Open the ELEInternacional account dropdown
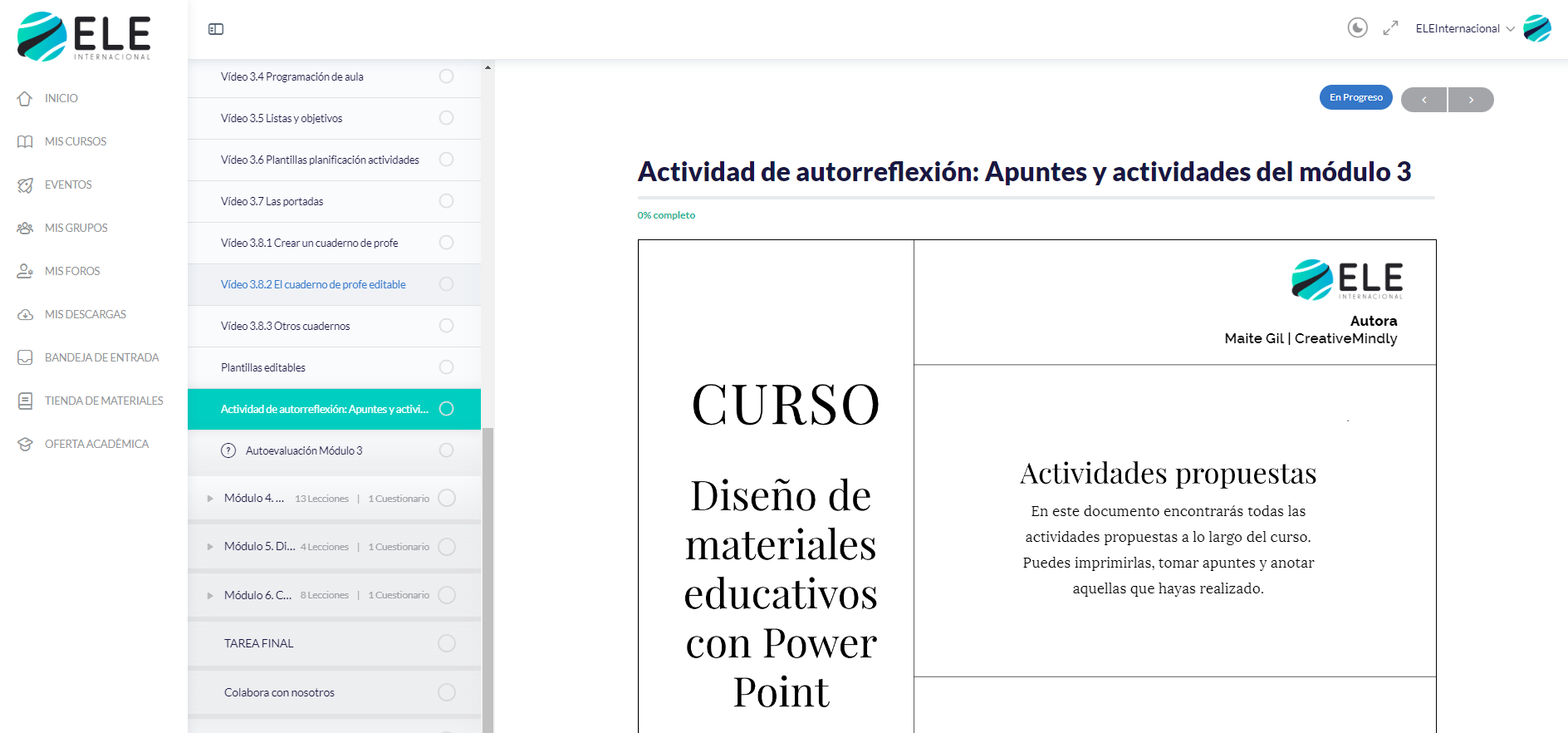This screenshot has height=733, width=1568. (1510, 29)
